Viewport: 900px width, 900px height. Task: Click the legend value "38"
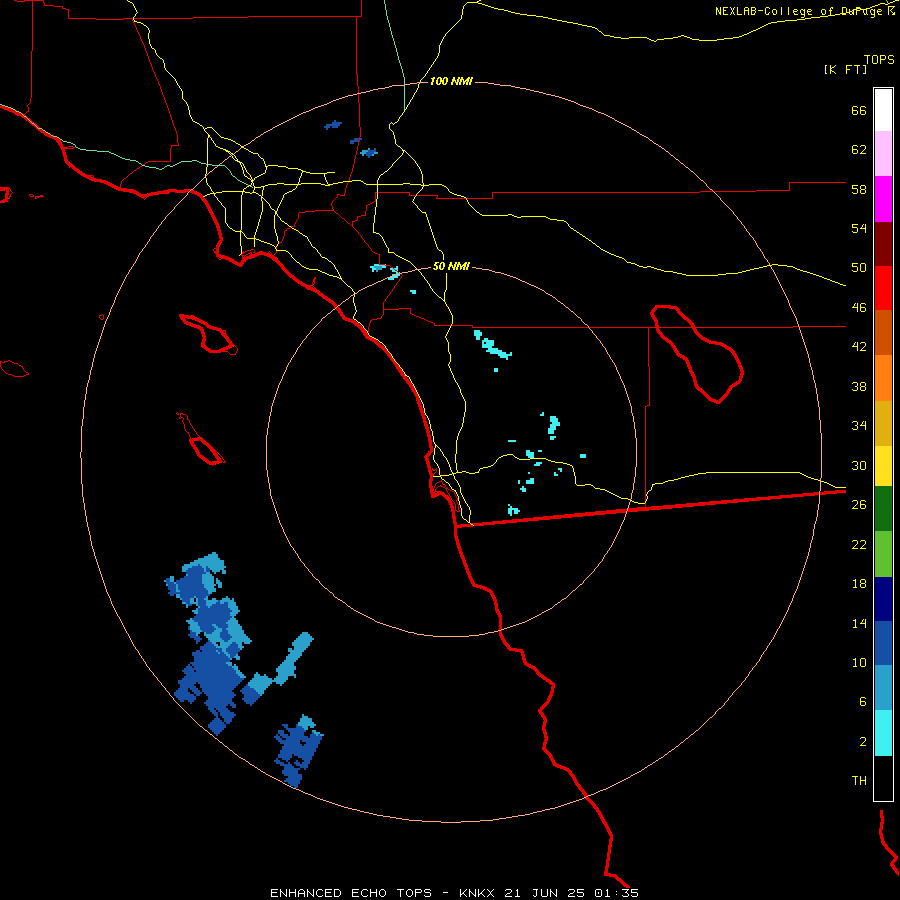click(x=859, y=386)
